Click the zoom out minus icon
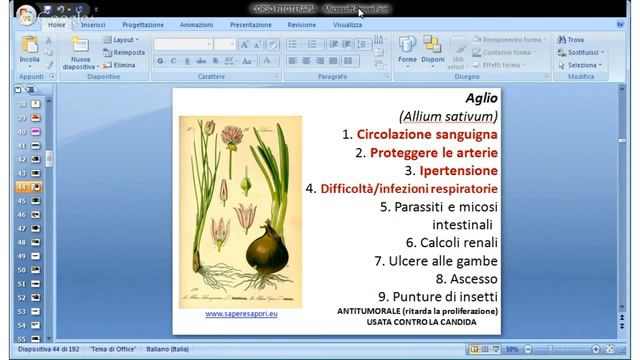 pos(528,349)
